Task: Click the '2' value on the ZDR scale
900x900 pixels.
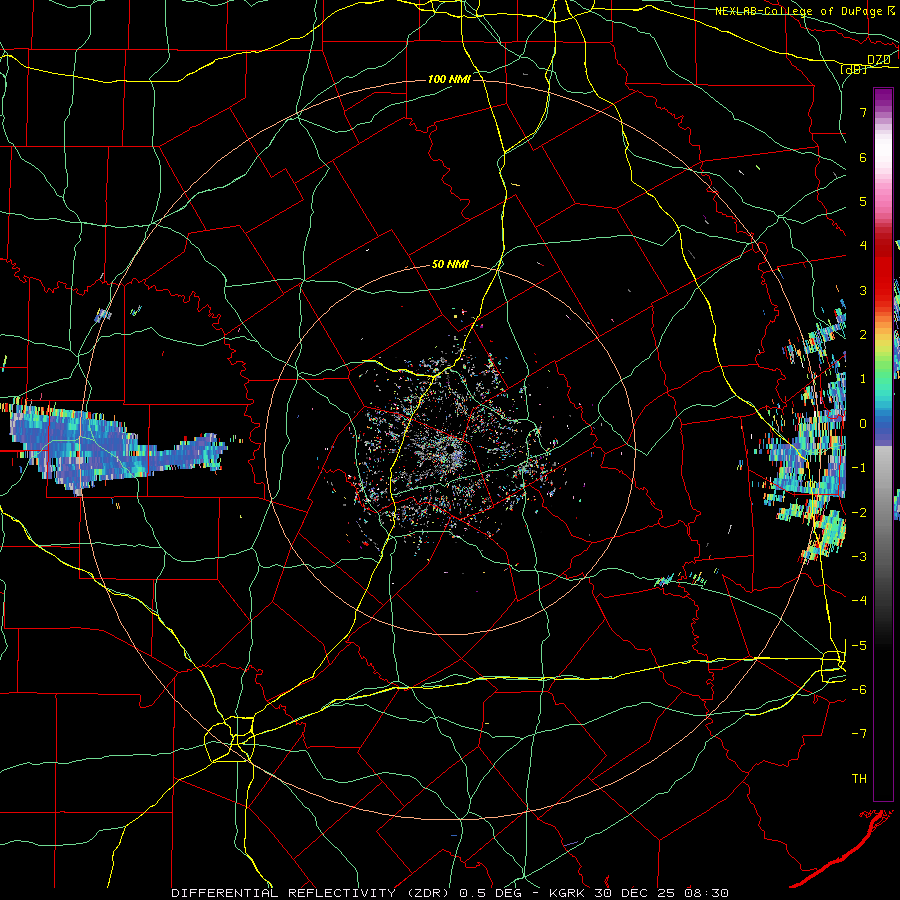Action: (863, 335)
